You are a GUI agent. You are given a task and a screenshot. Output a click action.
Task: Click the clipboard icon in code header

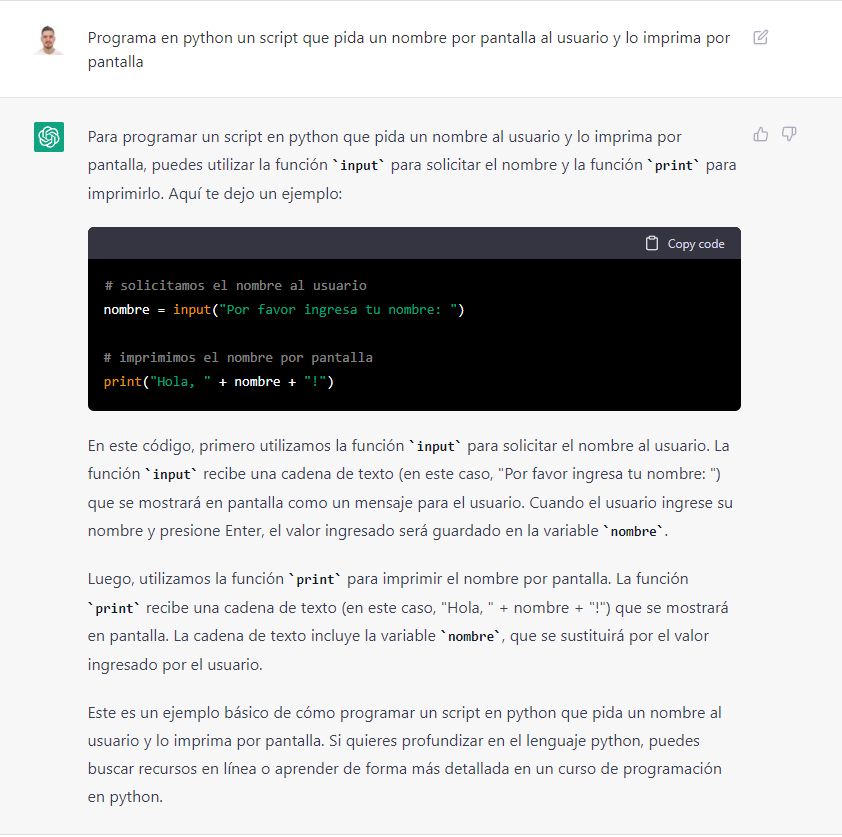tap(651, 243)
